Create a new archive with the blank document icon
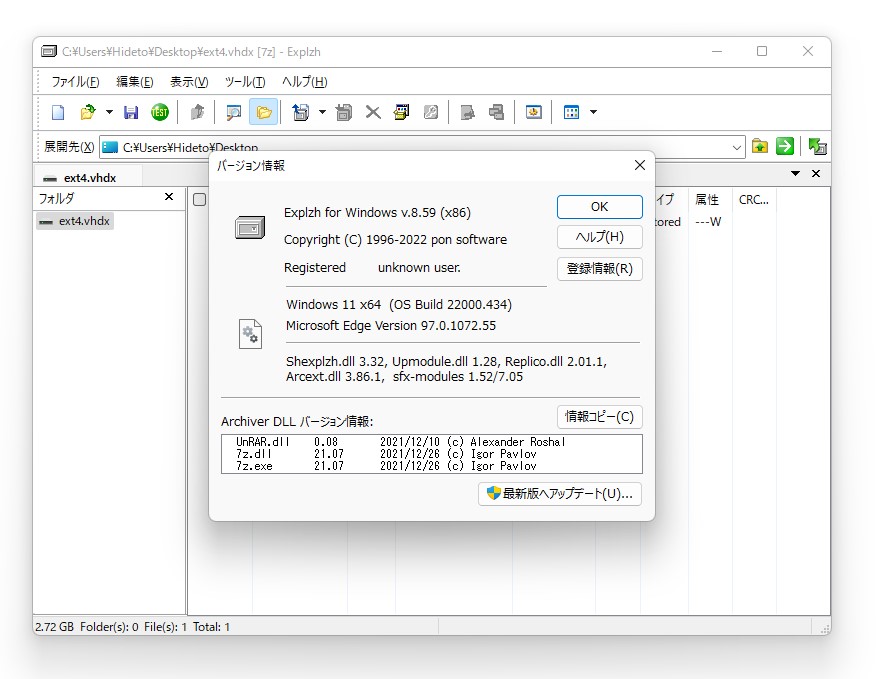881x679 pixels. point(57,112)
